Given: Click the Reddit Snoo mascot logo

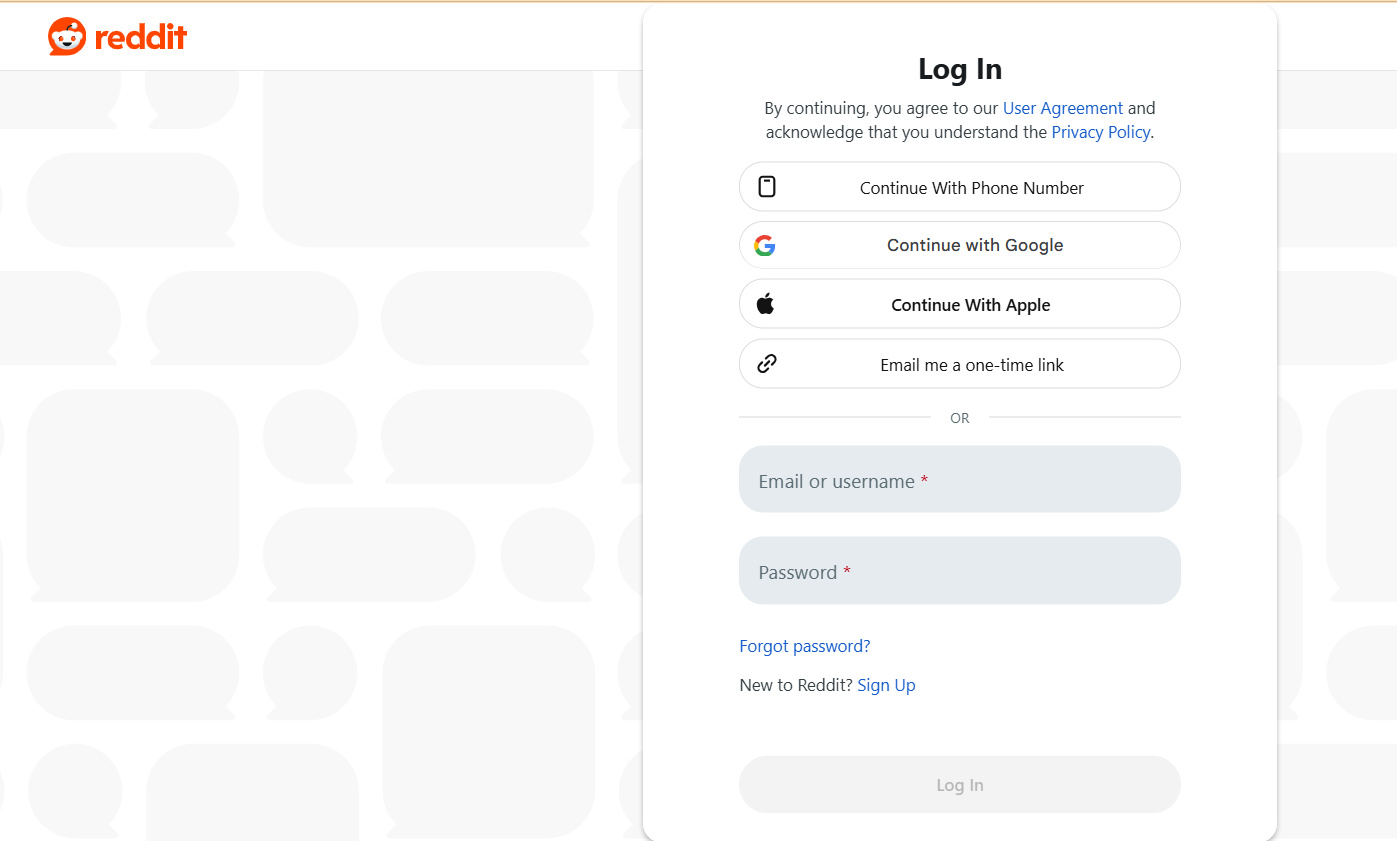Looking at the screenshot, I should (67, 37).
